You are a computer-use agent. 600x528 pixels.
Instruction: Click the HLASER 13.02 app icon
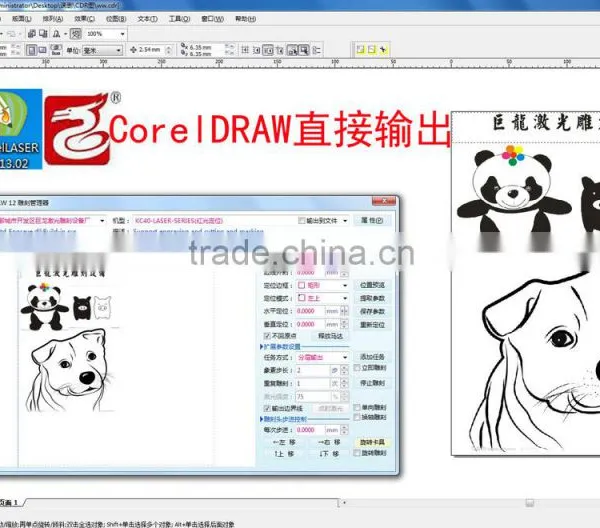coord(19,129)
